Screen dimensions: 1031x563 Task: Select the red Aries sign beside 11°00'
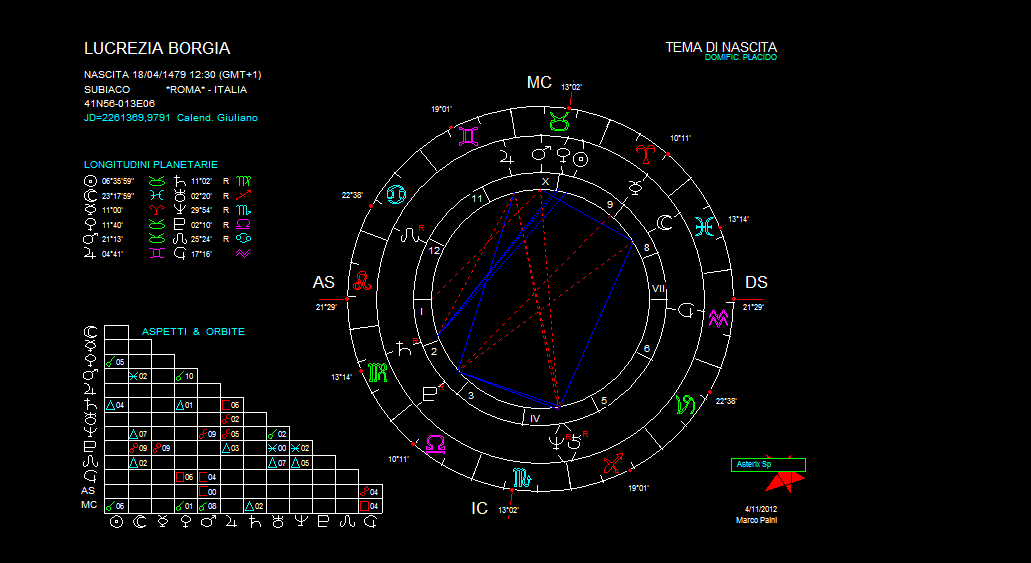(156, 210)
